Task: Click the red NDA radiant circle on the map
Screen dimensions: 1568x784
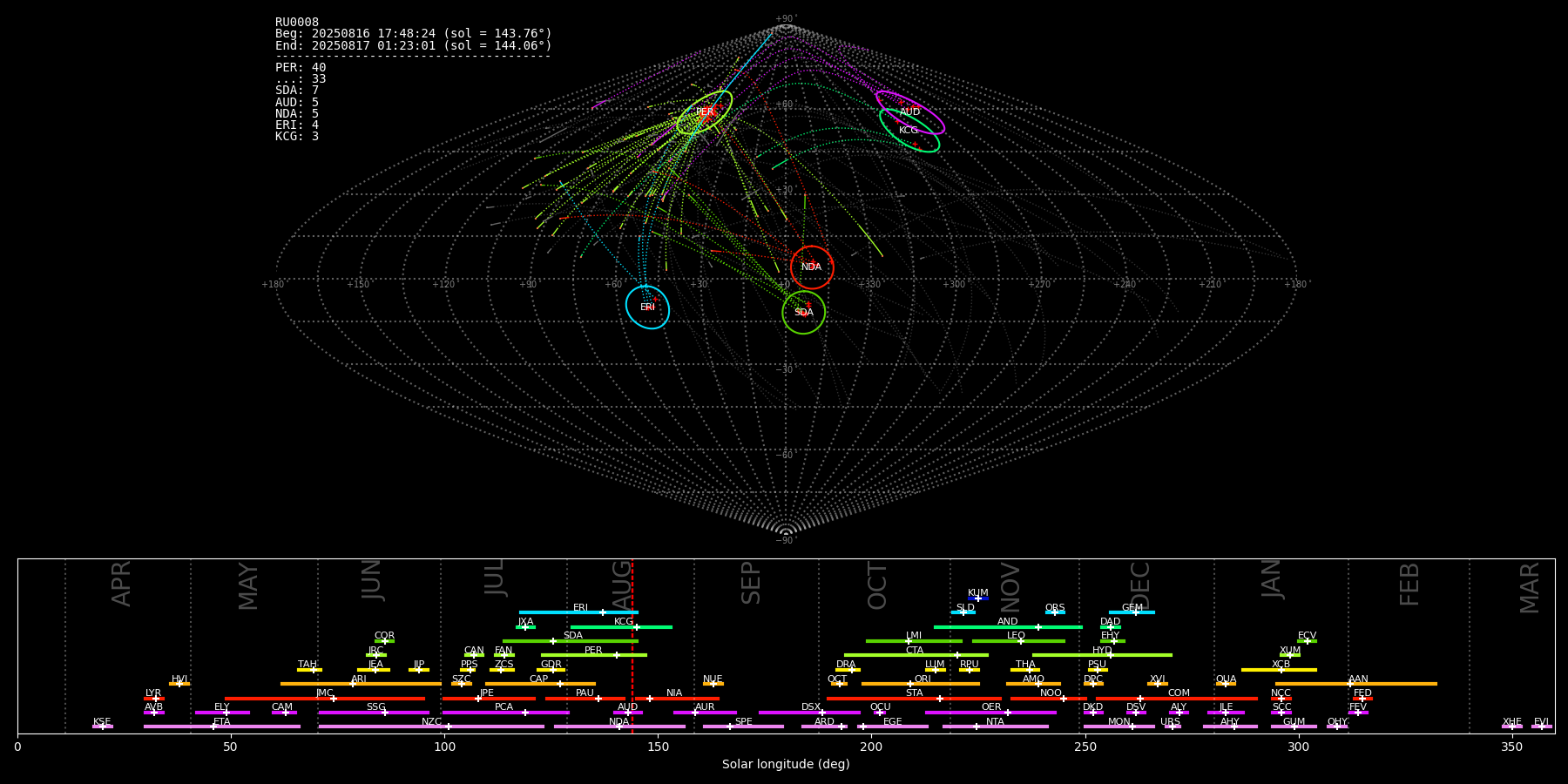Action: (x=812, y=267)
